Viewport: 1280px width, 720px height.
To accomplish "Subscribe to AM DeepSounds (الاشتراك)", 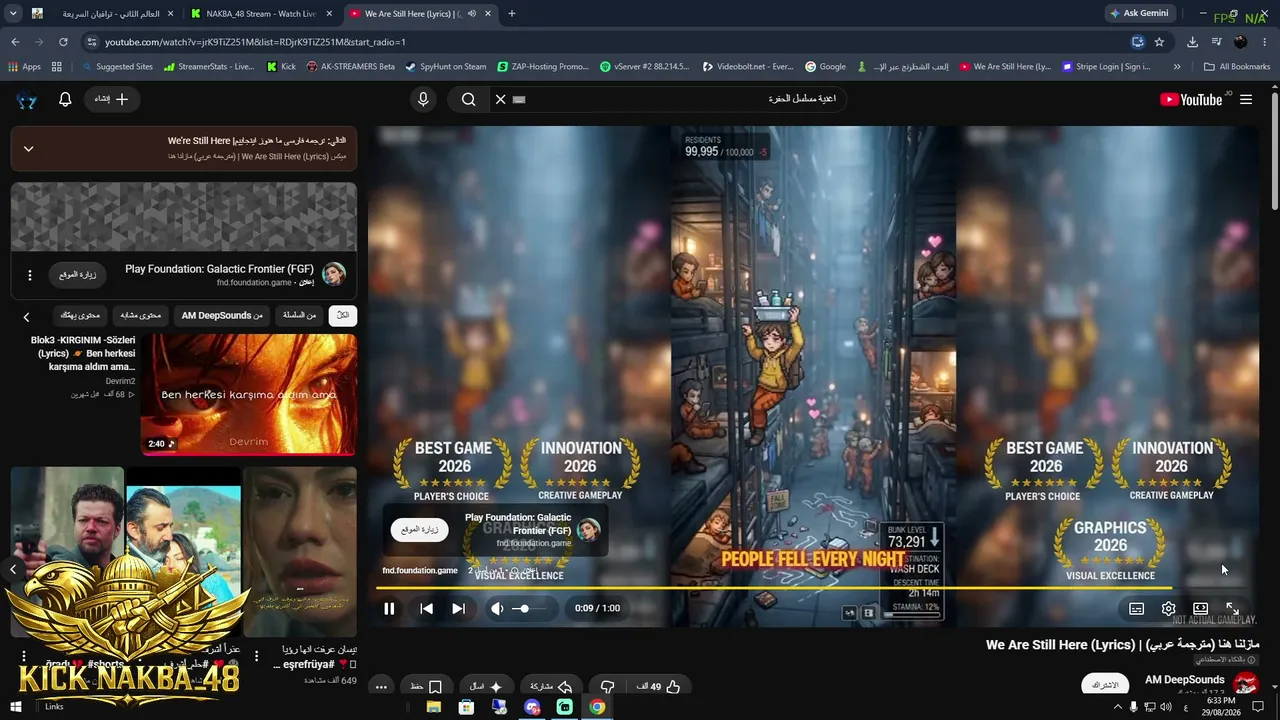I will [x=1105, y=685].
